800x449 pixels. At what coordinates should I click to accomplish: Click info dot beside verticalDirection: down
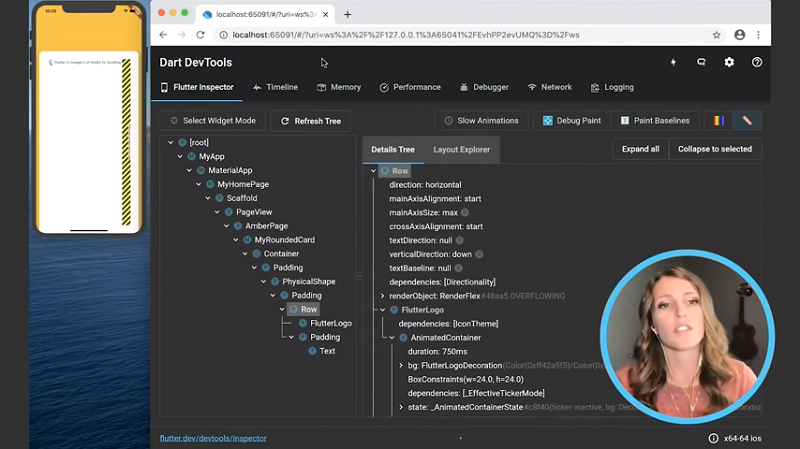pos(479,254)
